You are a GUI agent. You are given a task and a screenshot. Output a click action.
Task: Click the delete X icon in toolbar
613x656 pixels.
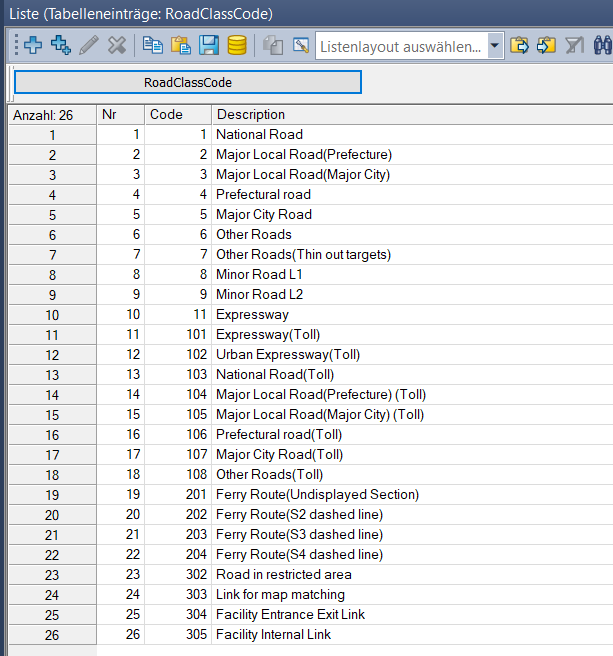pos(117,45)
